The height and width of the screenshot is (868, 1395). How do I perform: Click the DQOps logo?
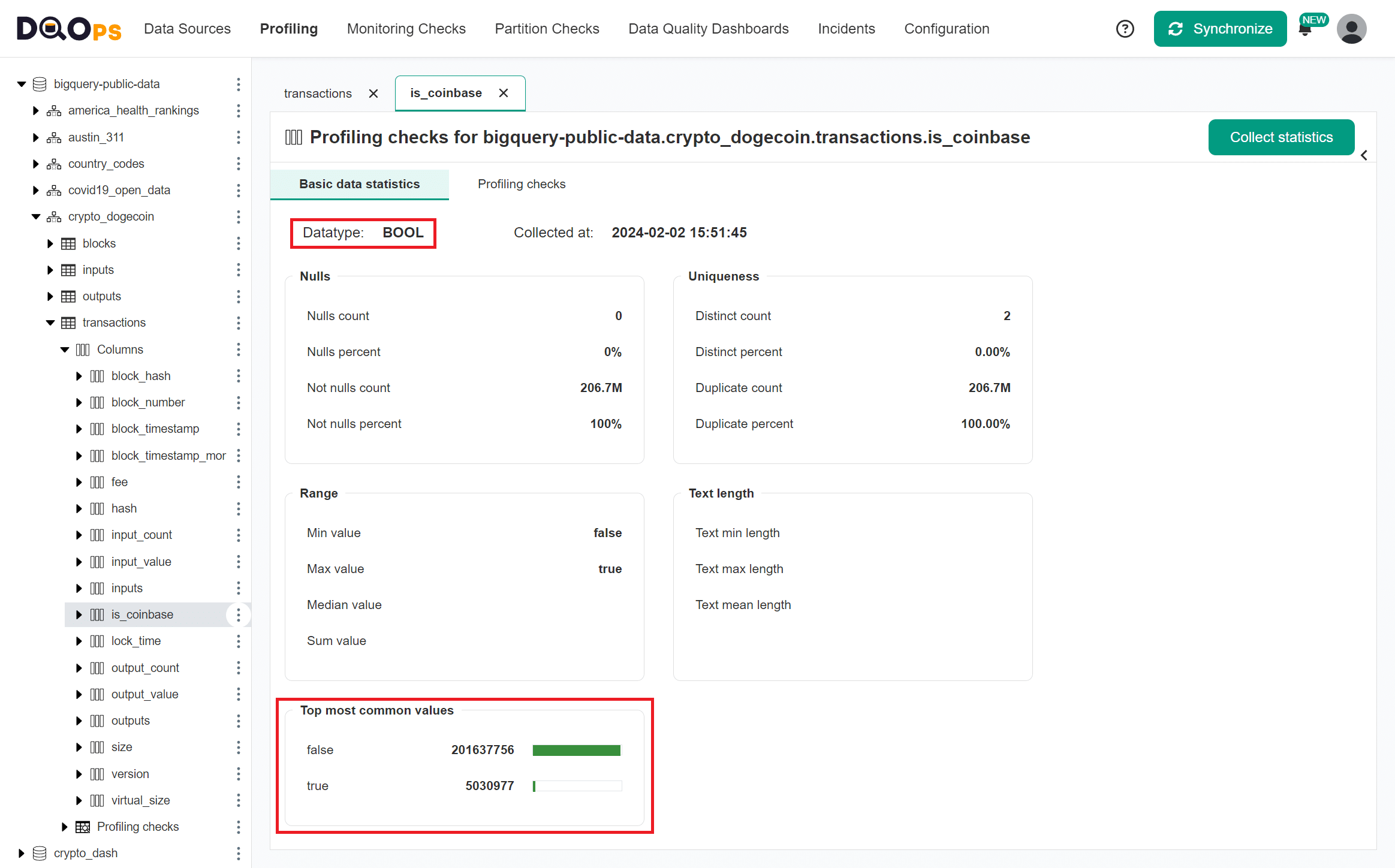tap(69, 29)
